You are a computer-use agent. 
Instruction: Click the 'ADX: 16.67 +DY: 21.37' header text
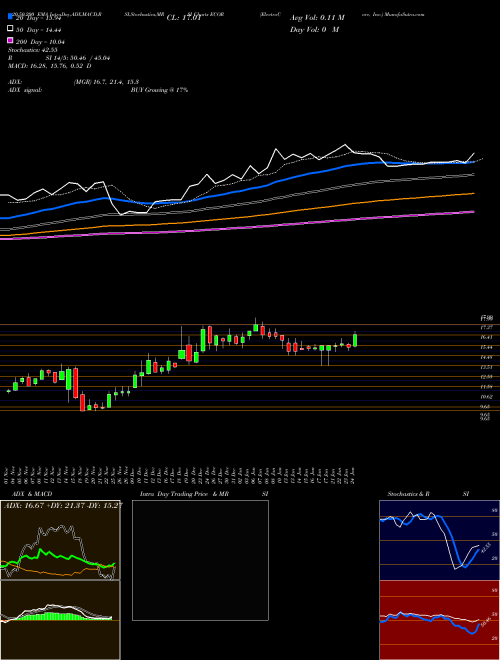tap(63, 505)
